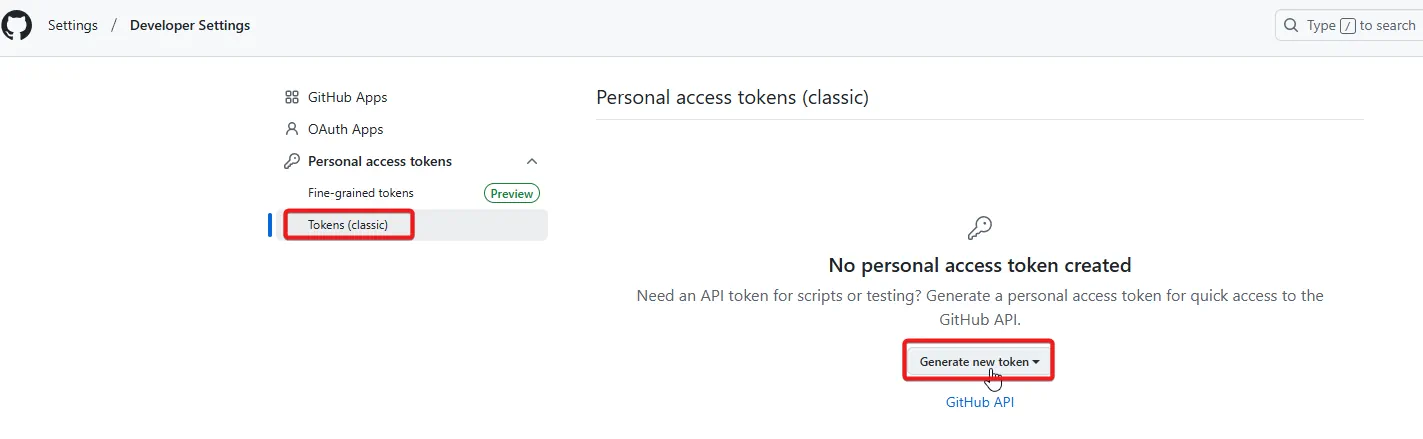Select Fine-grained tokens in the sidebar
Viewport: 1423px width, 439px height.
(361, 193)
